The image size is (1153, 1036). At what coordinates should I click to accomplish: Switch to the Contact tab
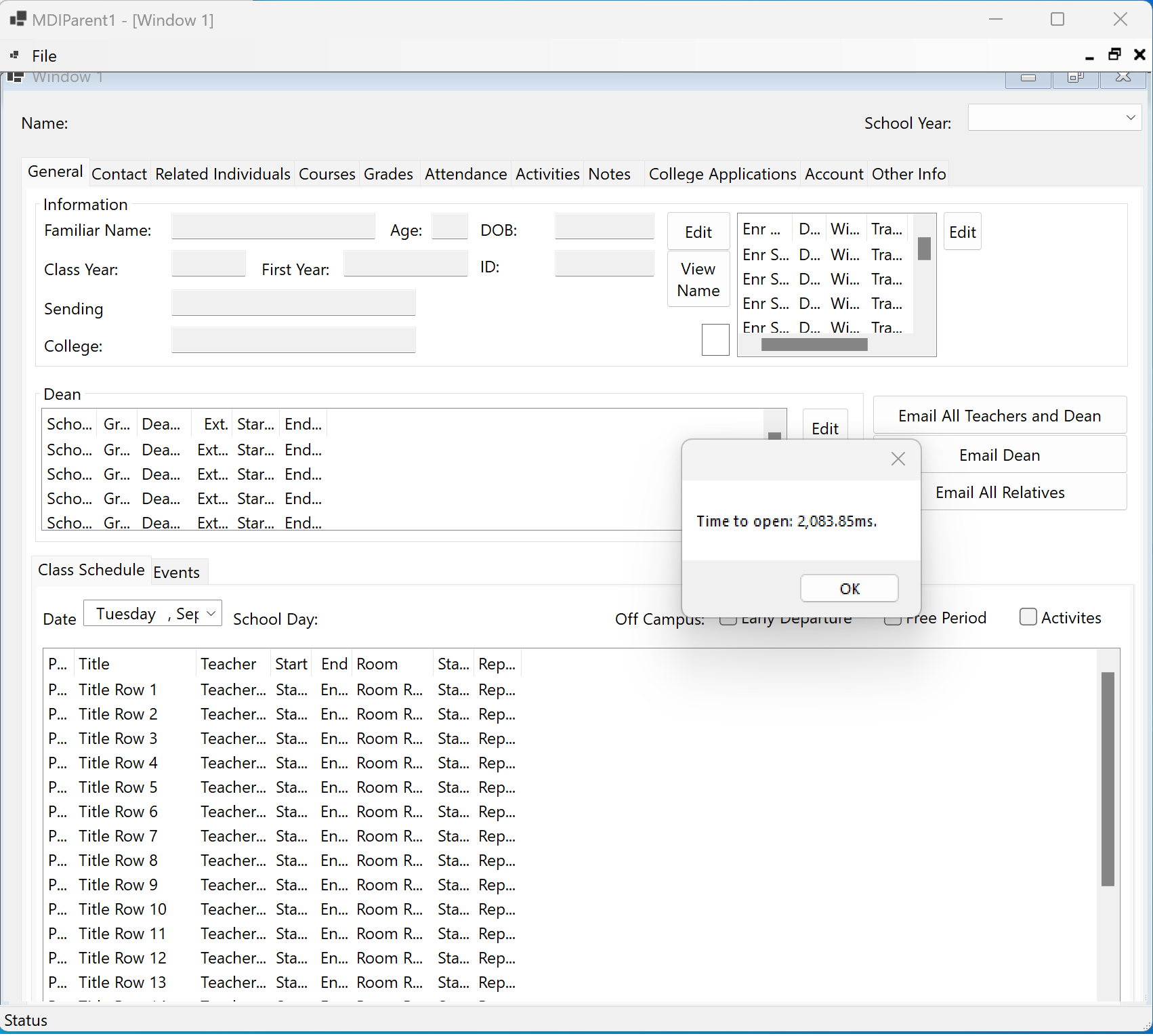[119, 174]
